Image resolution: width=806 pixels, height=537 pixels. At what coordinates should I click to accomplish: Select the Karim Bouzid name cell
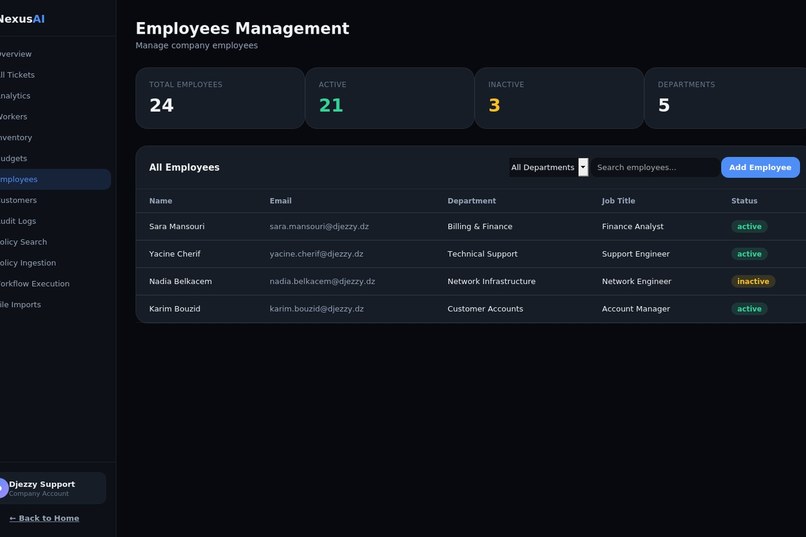[175, 309]
